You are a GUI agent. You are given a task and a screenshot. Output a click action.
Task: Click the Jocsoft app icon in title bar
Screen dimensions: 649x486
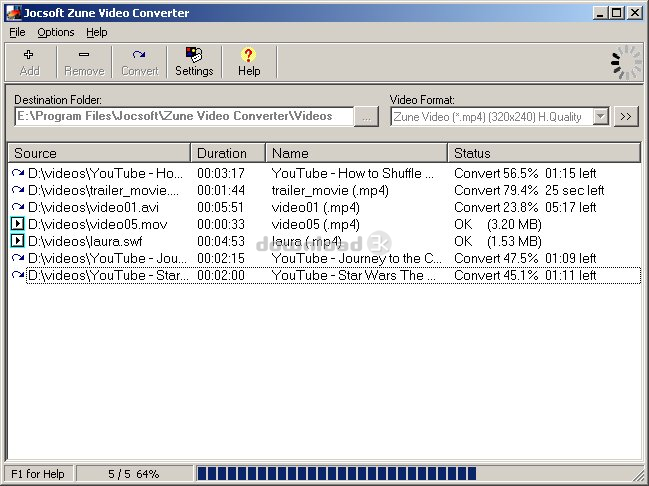click(x=13, y=12)
